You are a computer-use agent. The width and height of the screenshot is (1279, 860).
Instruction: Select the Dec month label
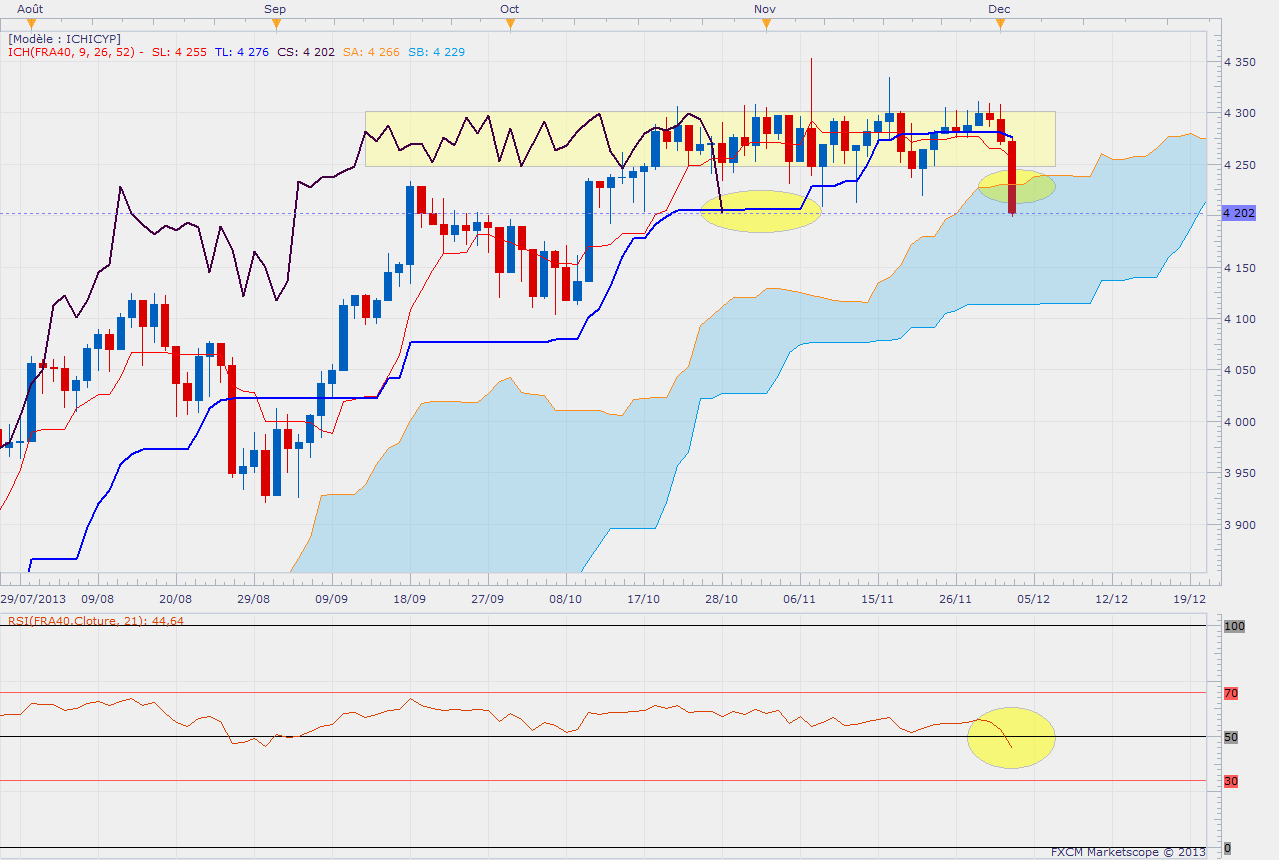(999, 9)
